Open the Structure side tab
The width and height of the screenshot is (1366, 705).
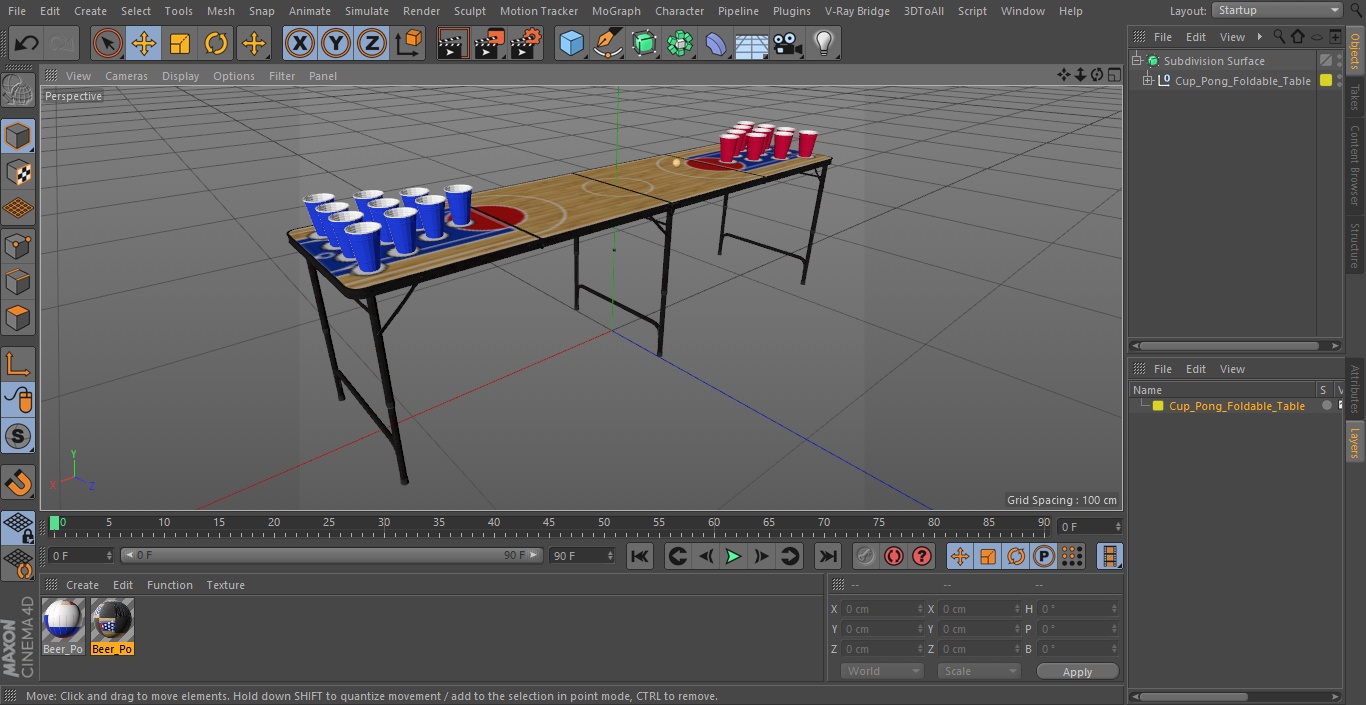pyautogui.click(x=1355, y=246)
